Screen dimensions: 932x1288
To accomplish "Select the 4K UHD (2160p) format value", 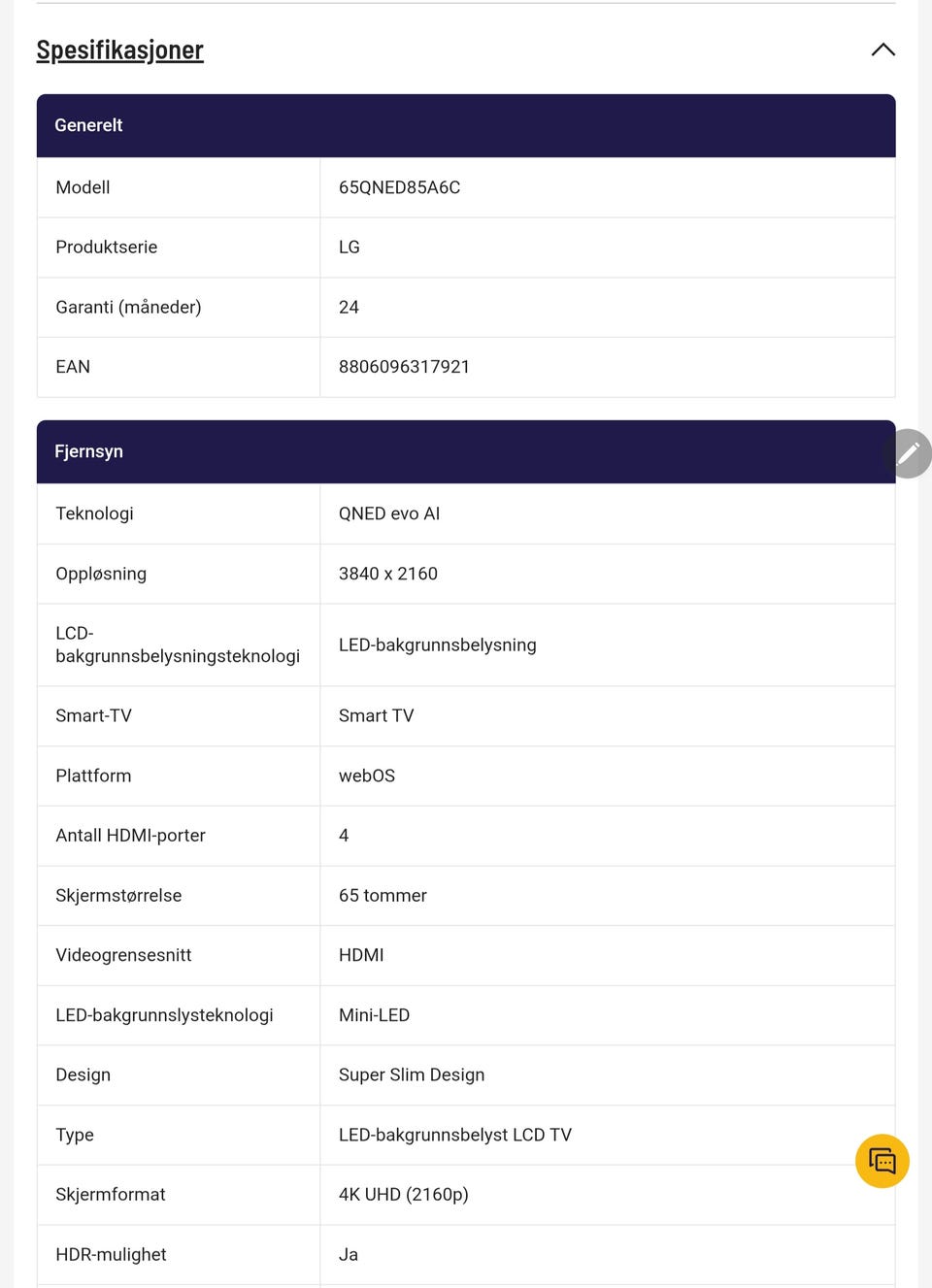I will pyautogui.click(x=403, y=1194).
